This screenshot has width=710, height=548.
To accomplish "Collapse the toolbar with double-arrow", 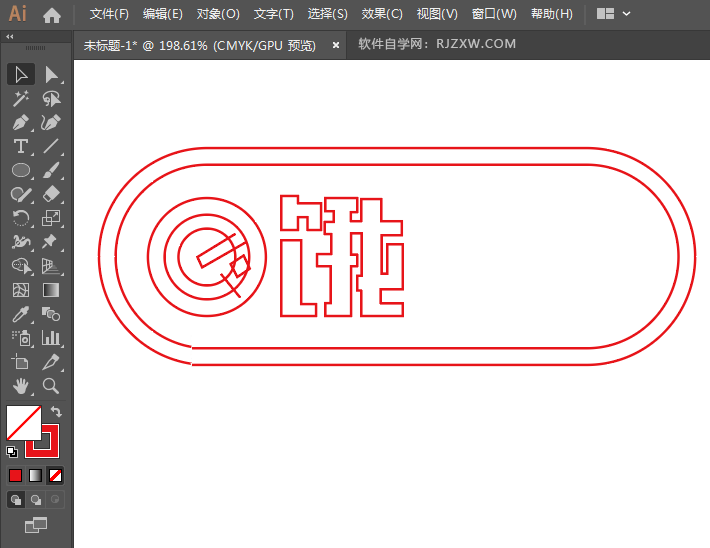I will [x=10, y=37].
